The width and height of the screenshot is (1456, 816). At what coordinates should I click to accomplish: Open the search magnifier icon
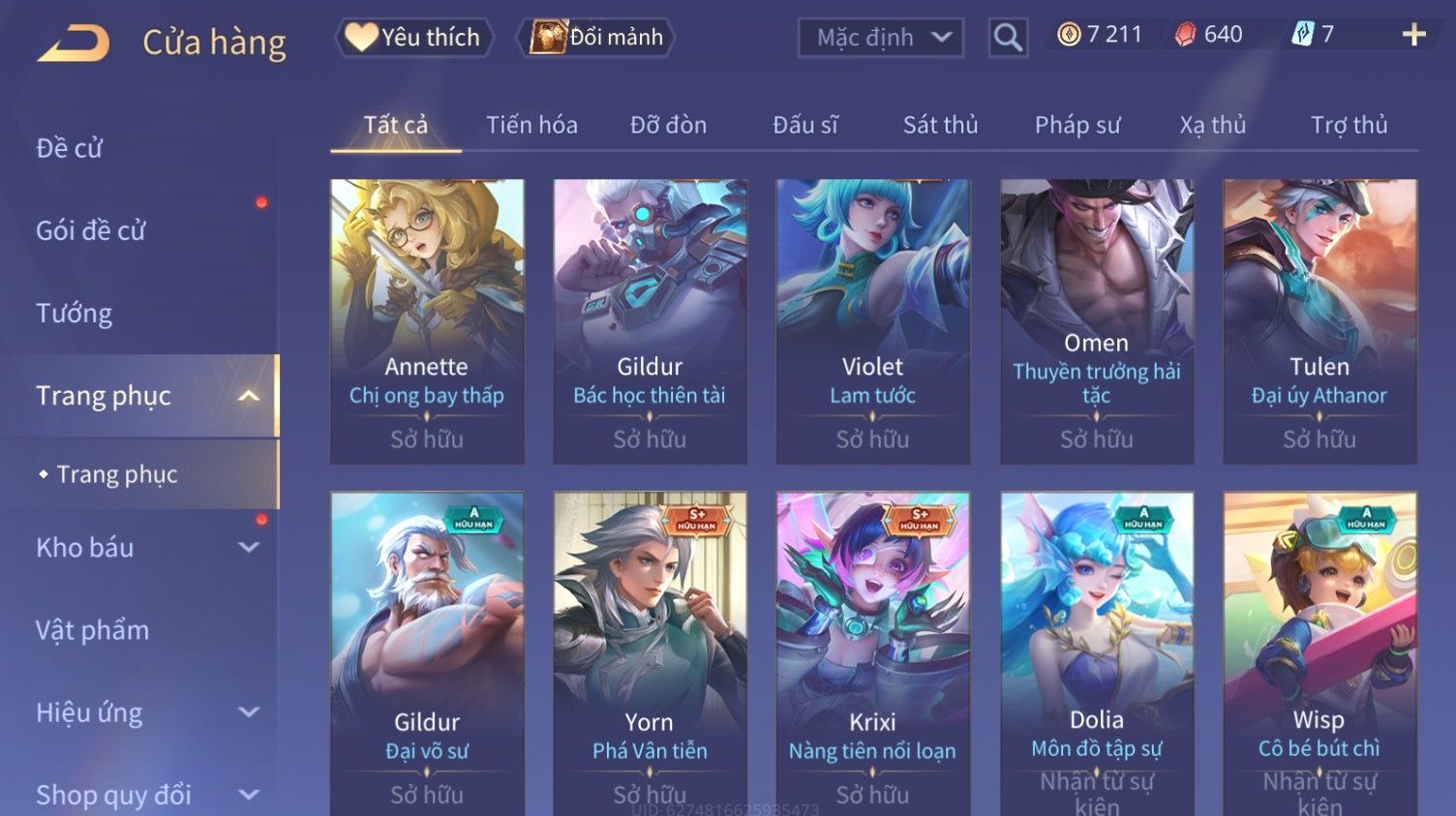1008,38
